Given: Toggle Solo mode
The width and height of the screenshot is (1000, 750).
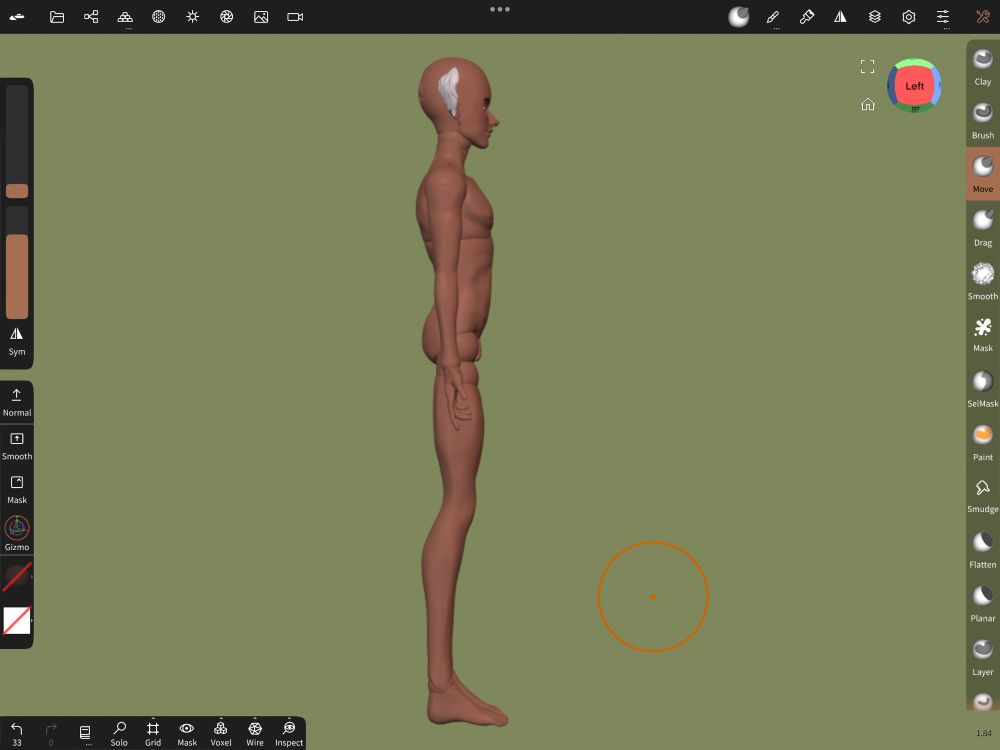Looking at the screenshot, I should pyautogui.click(x=119, y=732).
